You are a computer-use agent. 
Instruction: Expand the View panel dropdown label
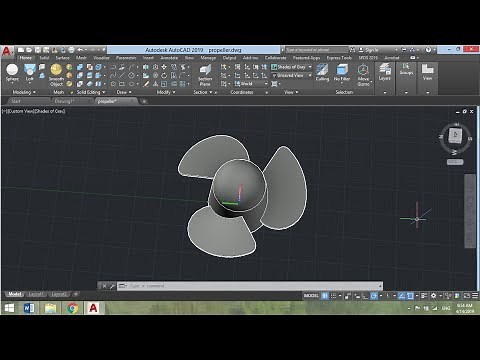click(x=291, y=92)
